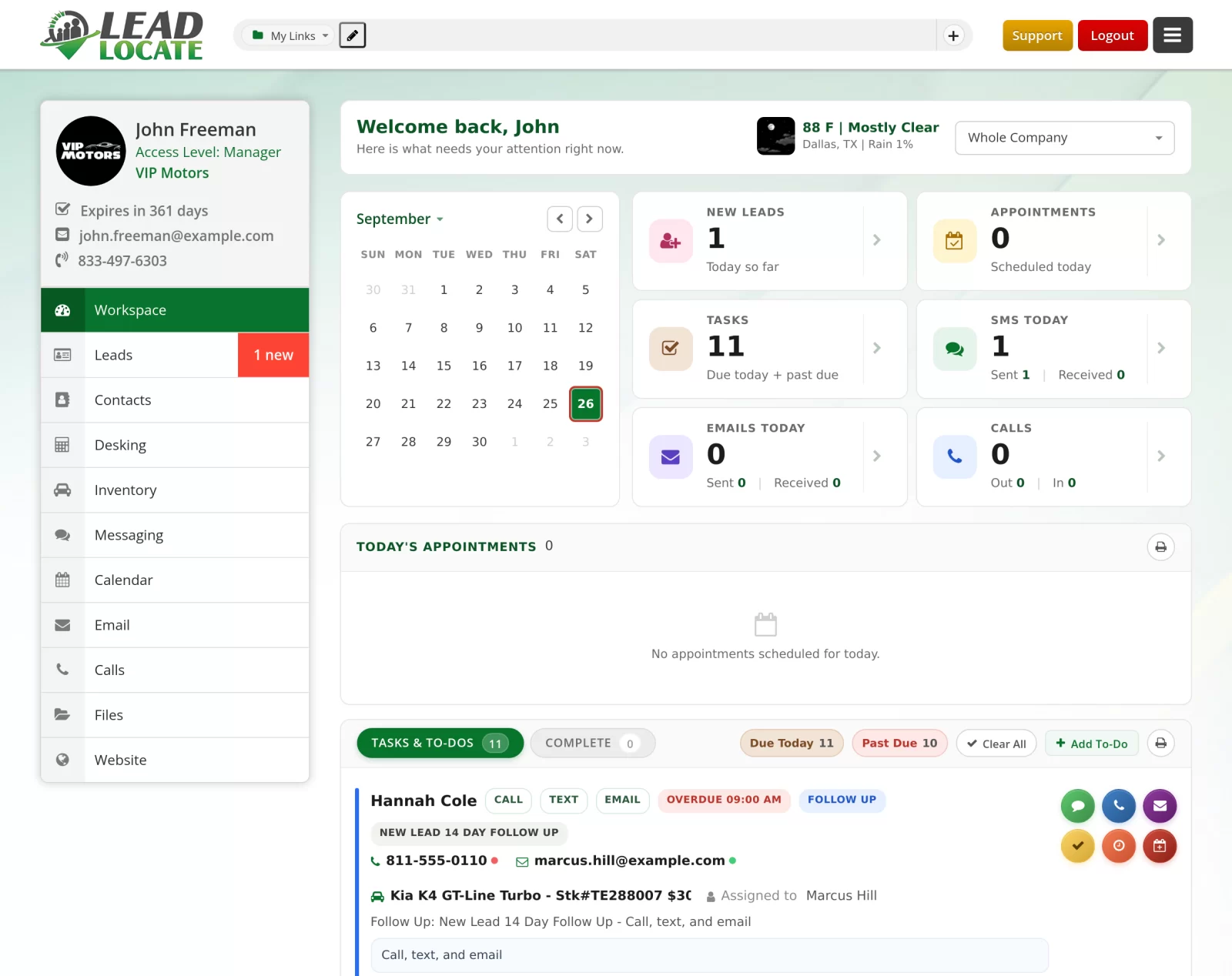Go to Desking section
This screenshot has width=1232, height=976.
(x=175, y=445)
